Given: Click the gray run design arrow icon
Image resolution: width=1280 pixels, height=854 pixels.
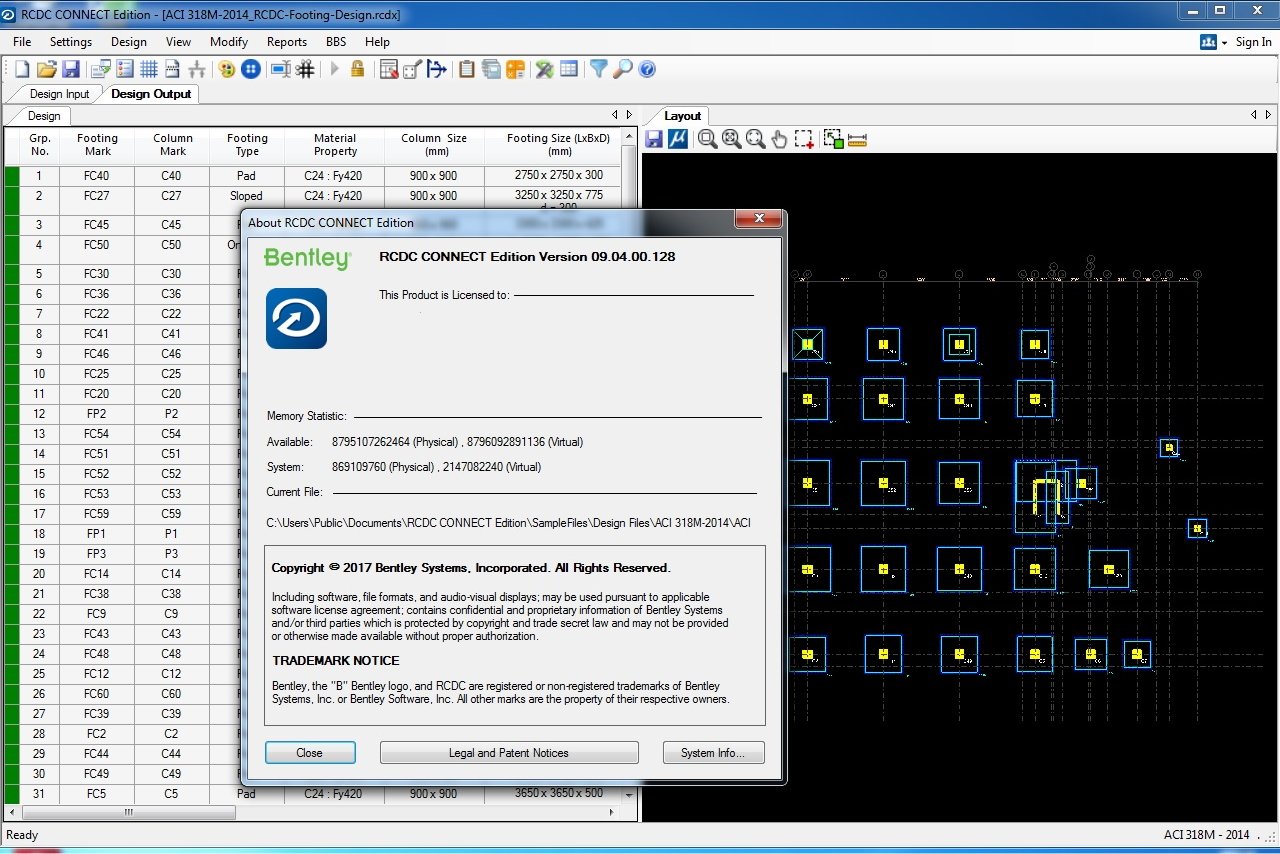Looking at the screenshot, I should [x=334, y=69].
